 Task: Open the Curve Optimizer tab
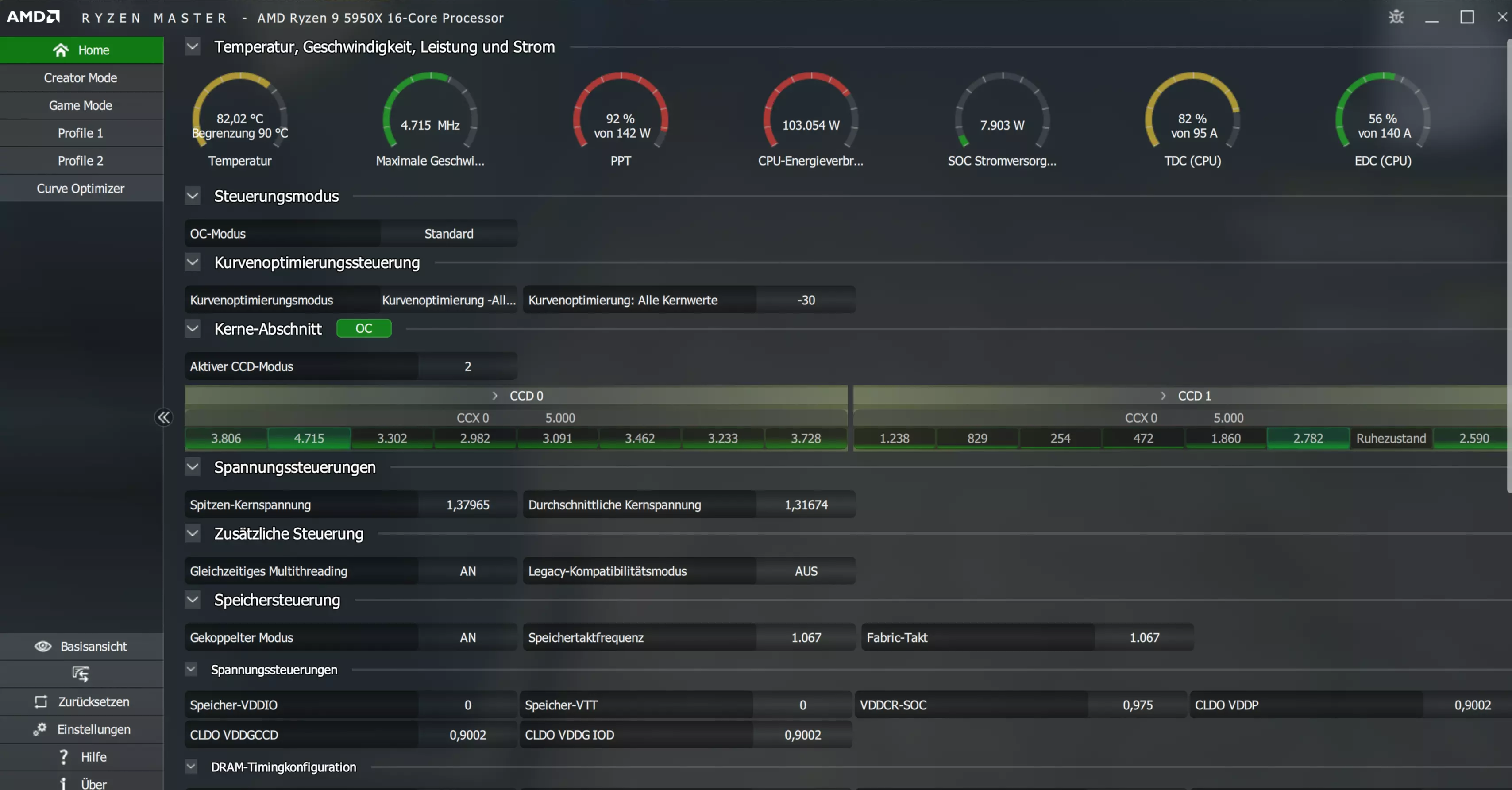(81, 188)
